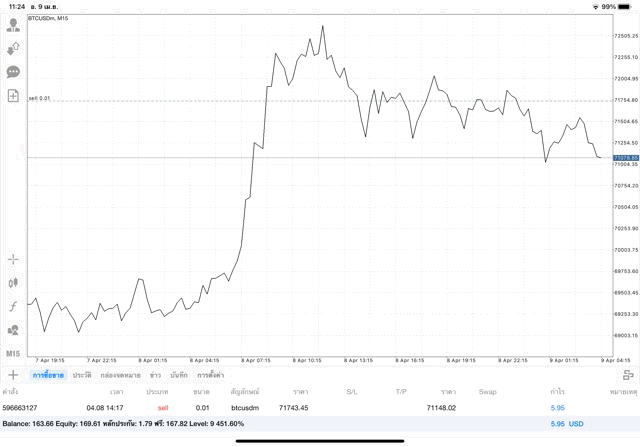The width and height of the screenshot is (640, 447).
Task: Open the chat messages bubble icon
Action: tap(13, 72)
